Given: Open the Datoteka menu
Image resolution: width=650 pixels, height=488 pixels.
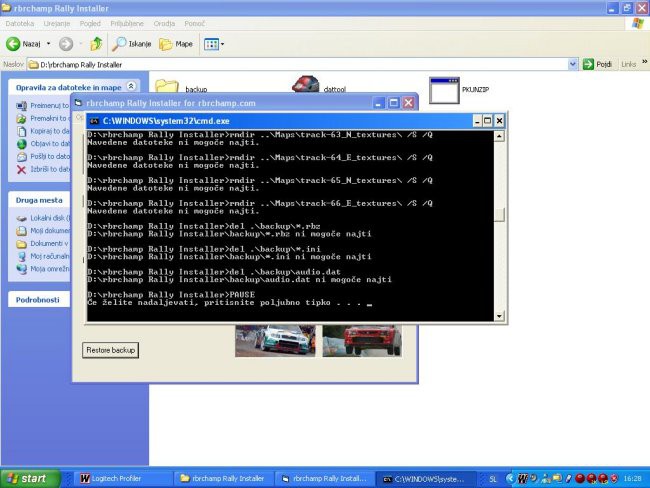Looking at the screenshot, I should click(x=19, y=22).
